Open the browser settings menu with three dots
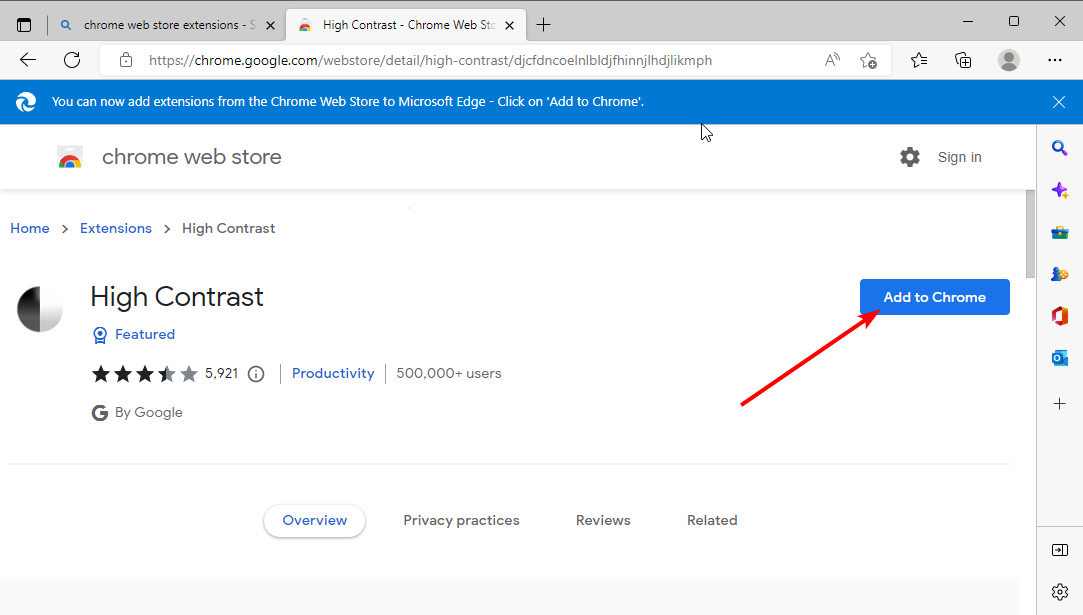1083x615 pixels. click(1055, 60)
